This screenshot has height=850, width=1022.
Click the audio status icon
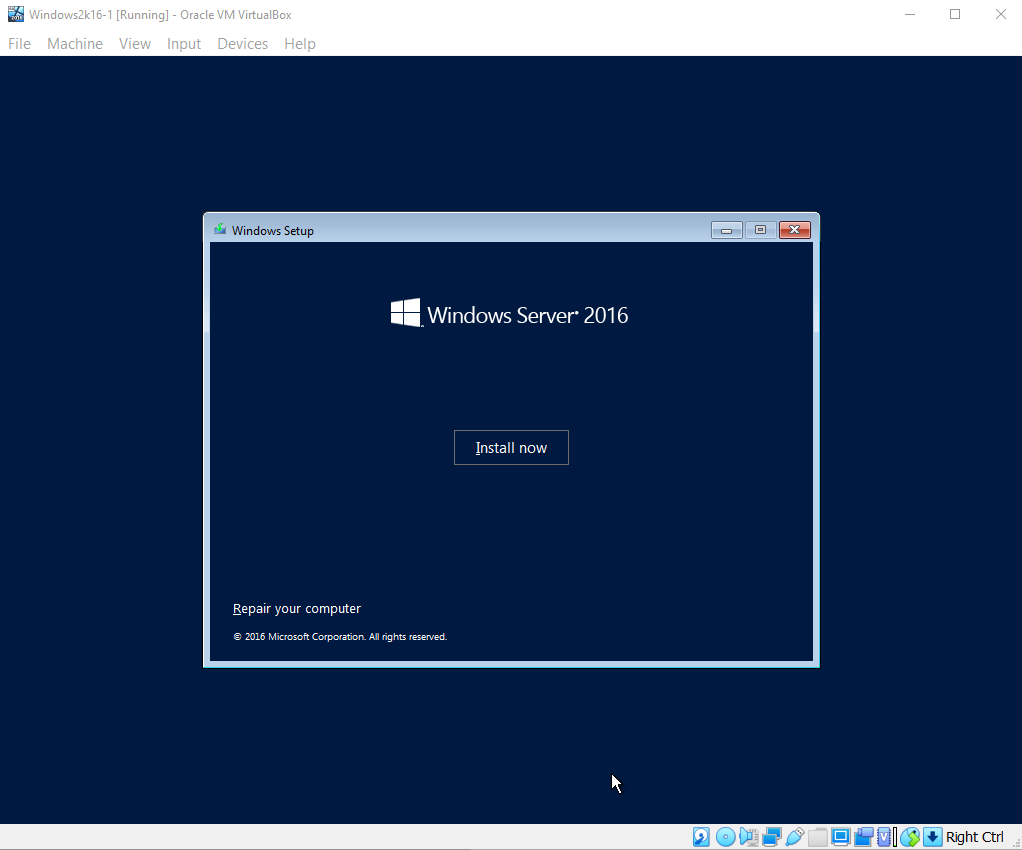pos(749,837)
